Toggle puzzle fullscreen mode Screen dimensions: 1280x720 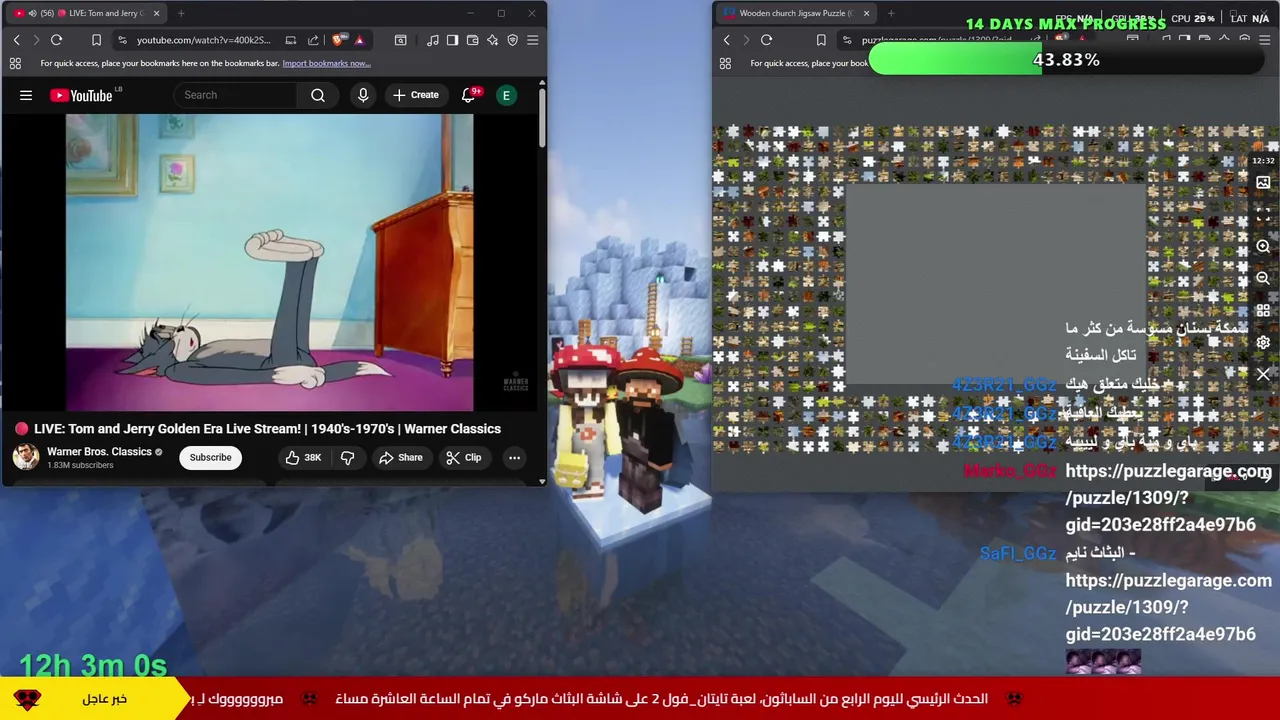[x=1263, y=215]
